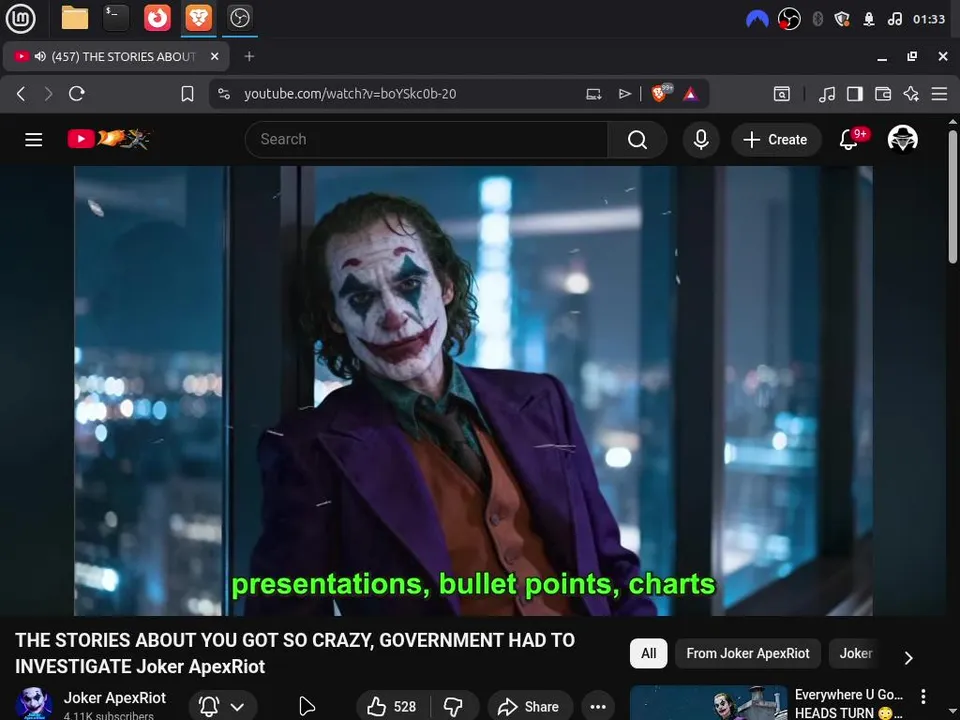Reload the current page
The image size is (960, 720).
77,94
